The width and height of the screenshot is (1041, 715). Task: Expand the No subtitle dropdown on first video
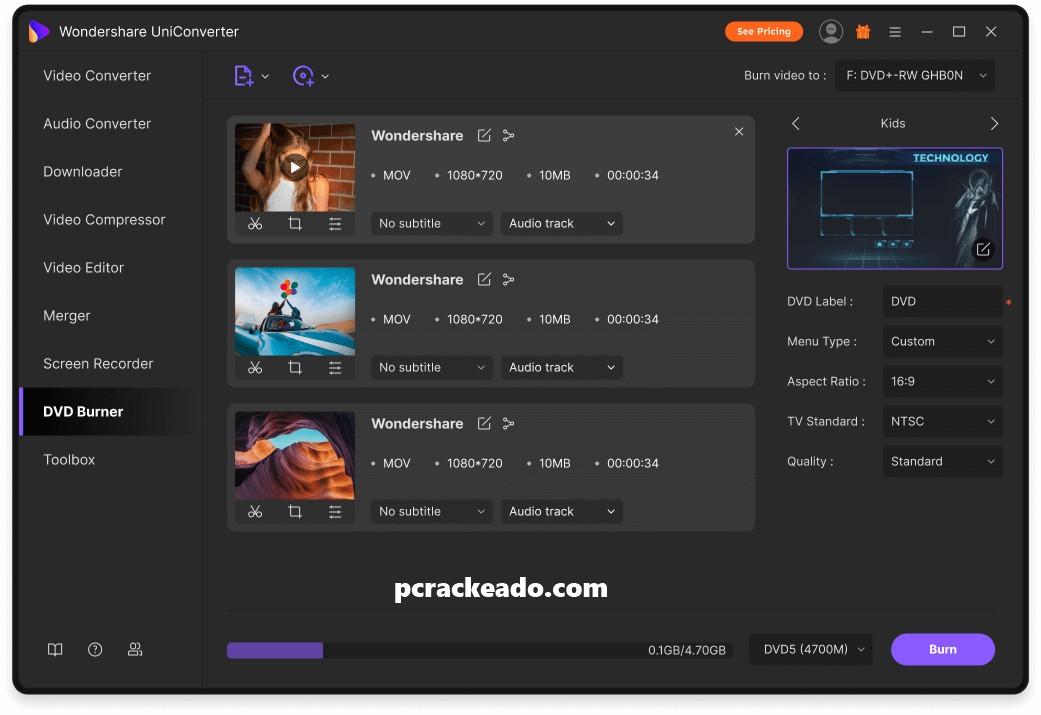coord(432,224)
